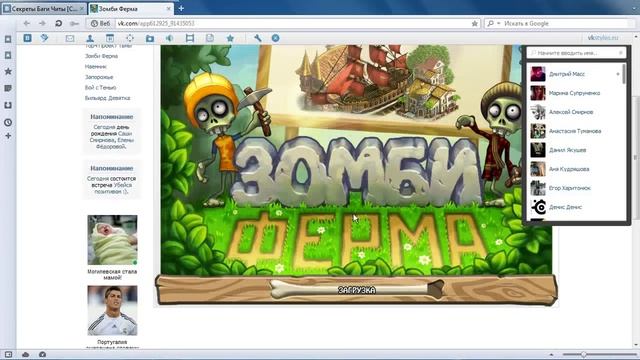
Task: Open the wrench settings toolbar icon
Action: (x=258, y=38)
